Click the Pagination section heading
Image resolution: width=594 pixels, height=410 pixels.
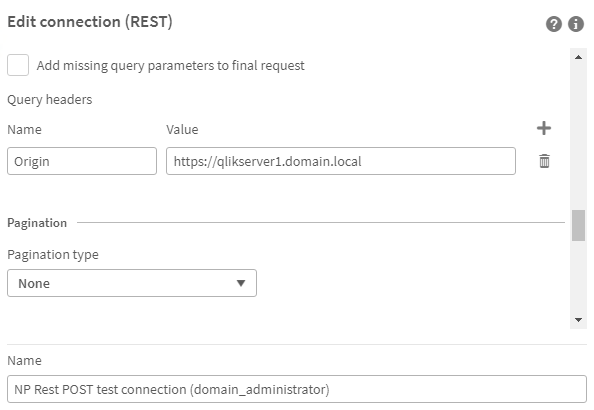[37, 223]
